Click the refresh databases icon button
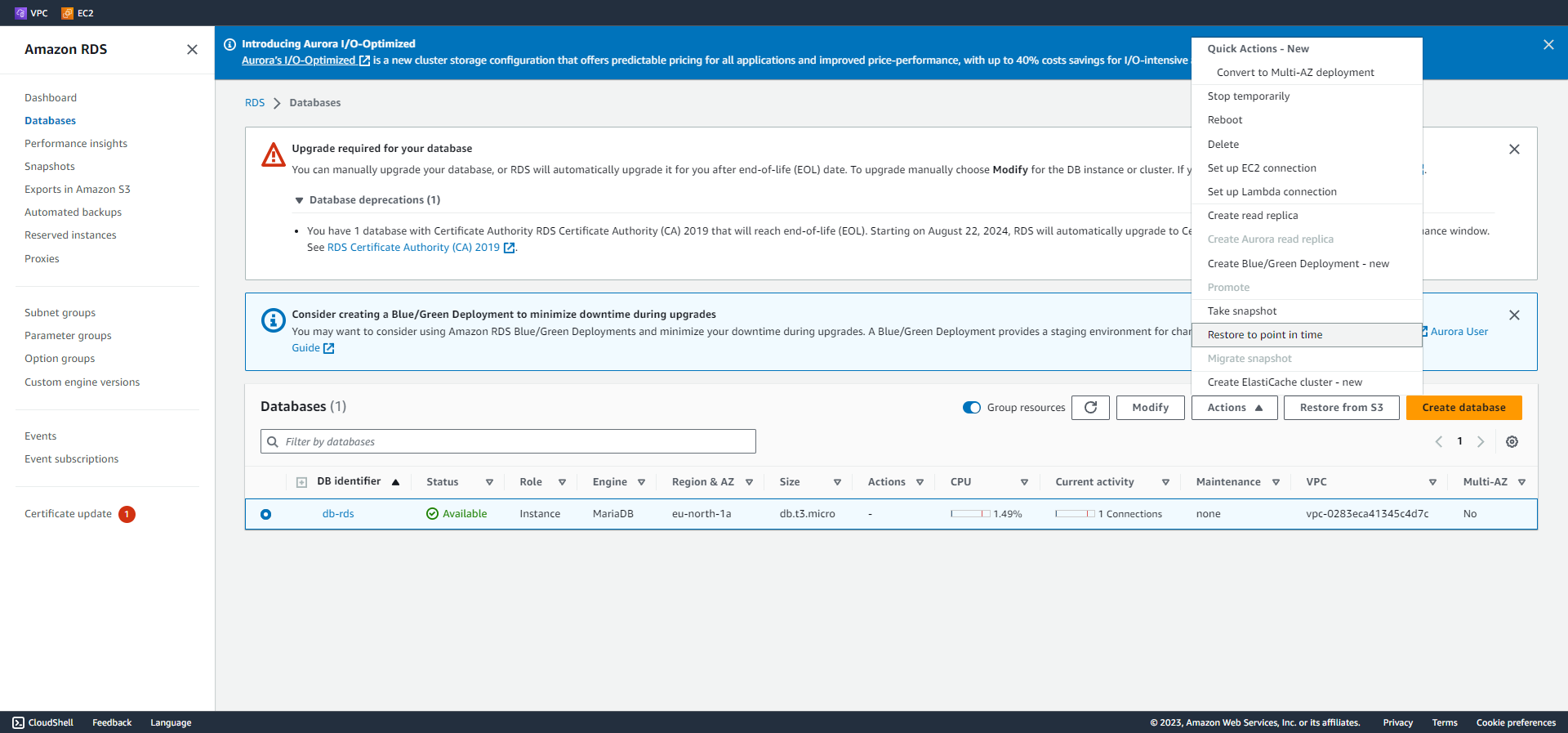Viewport: 1568px width, 733px height. point(1090,407)
